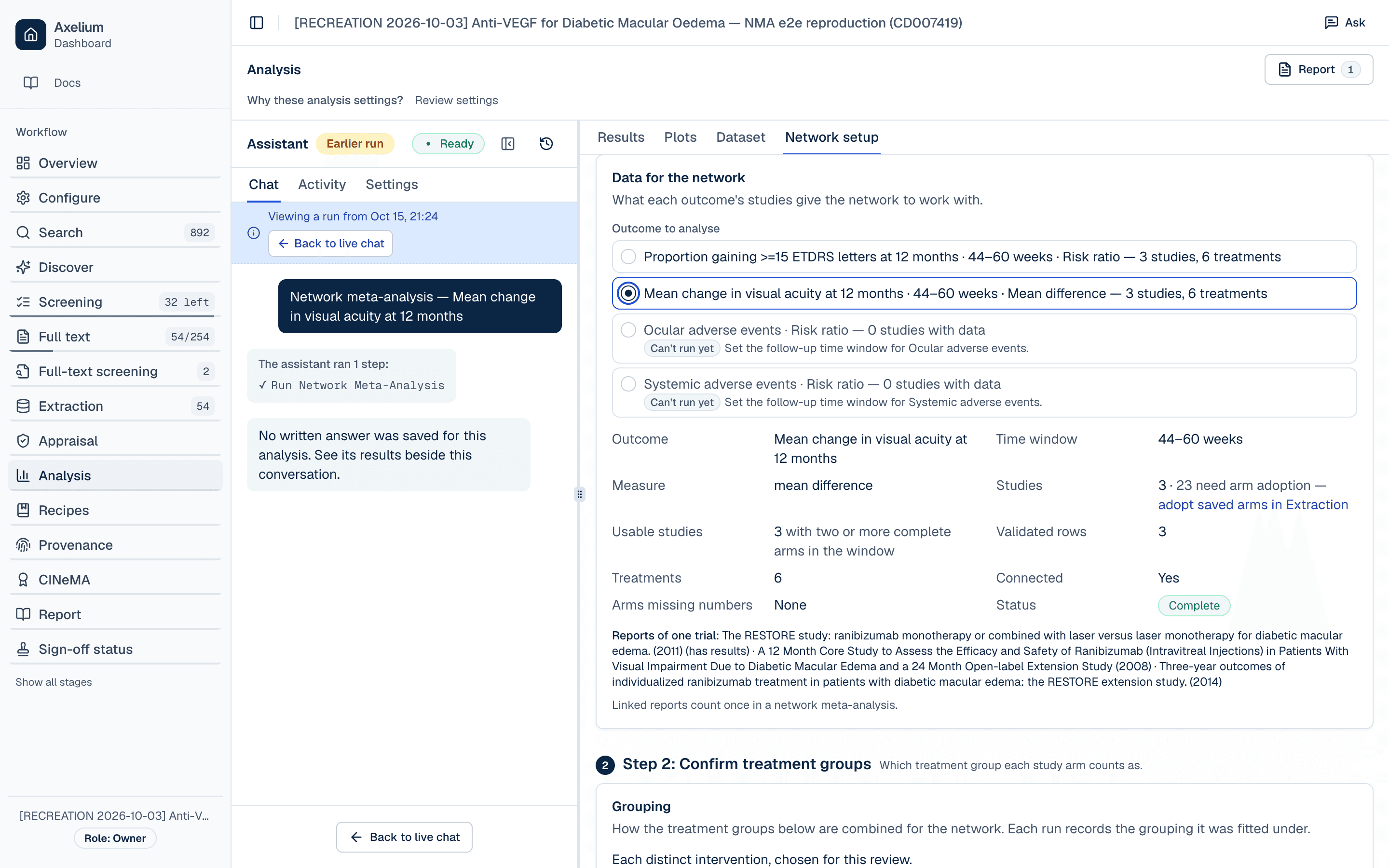Screen dimensions: 1389x868
Task: Follow adopt saved arms in Extraction link
Action: 1253,504
